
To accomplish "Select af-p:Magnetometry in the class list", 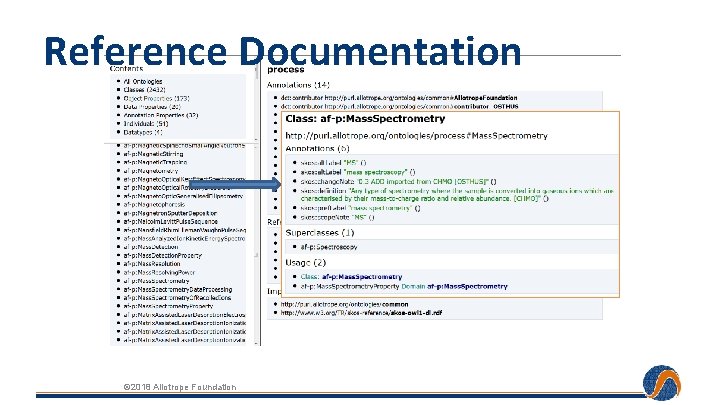I will (x=151, y=171).
